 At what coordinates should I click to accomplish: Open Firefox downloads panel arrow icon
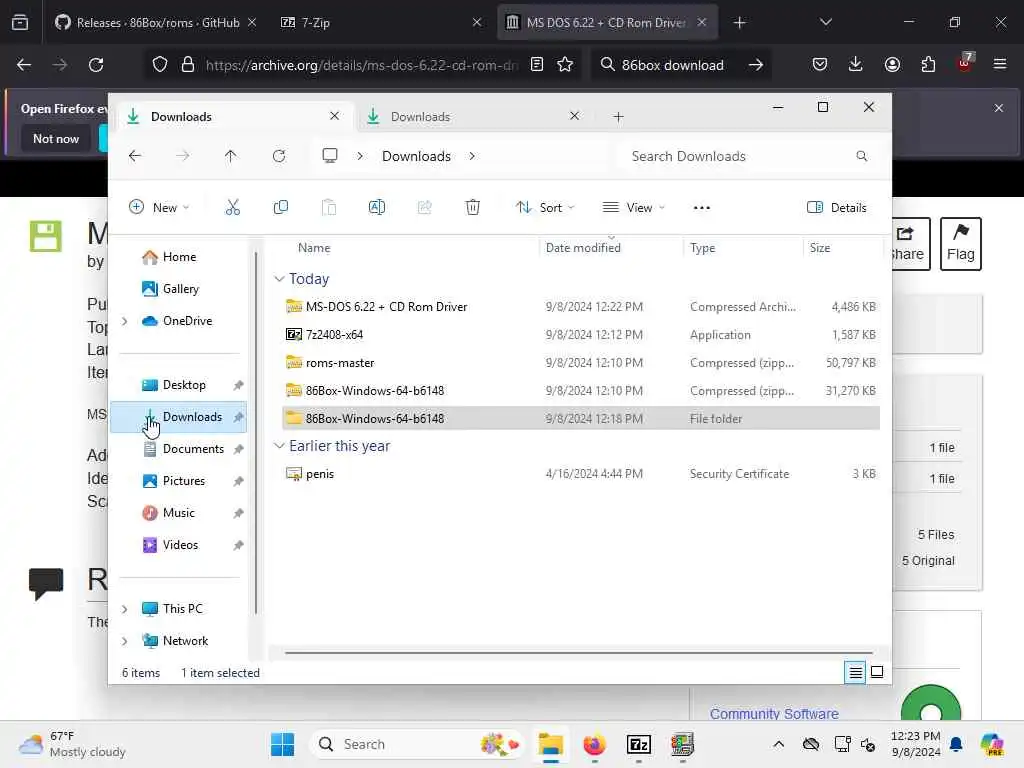point(856,65)
